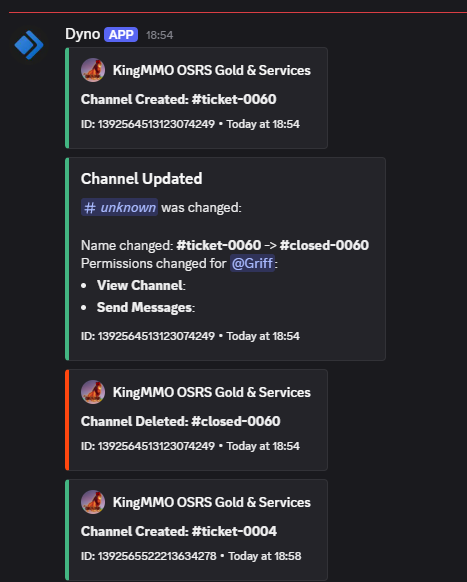Click KingMMO name in ticket-0060 created embed
The width and height of the screenshot is (467, 582).
click(212, 70)
